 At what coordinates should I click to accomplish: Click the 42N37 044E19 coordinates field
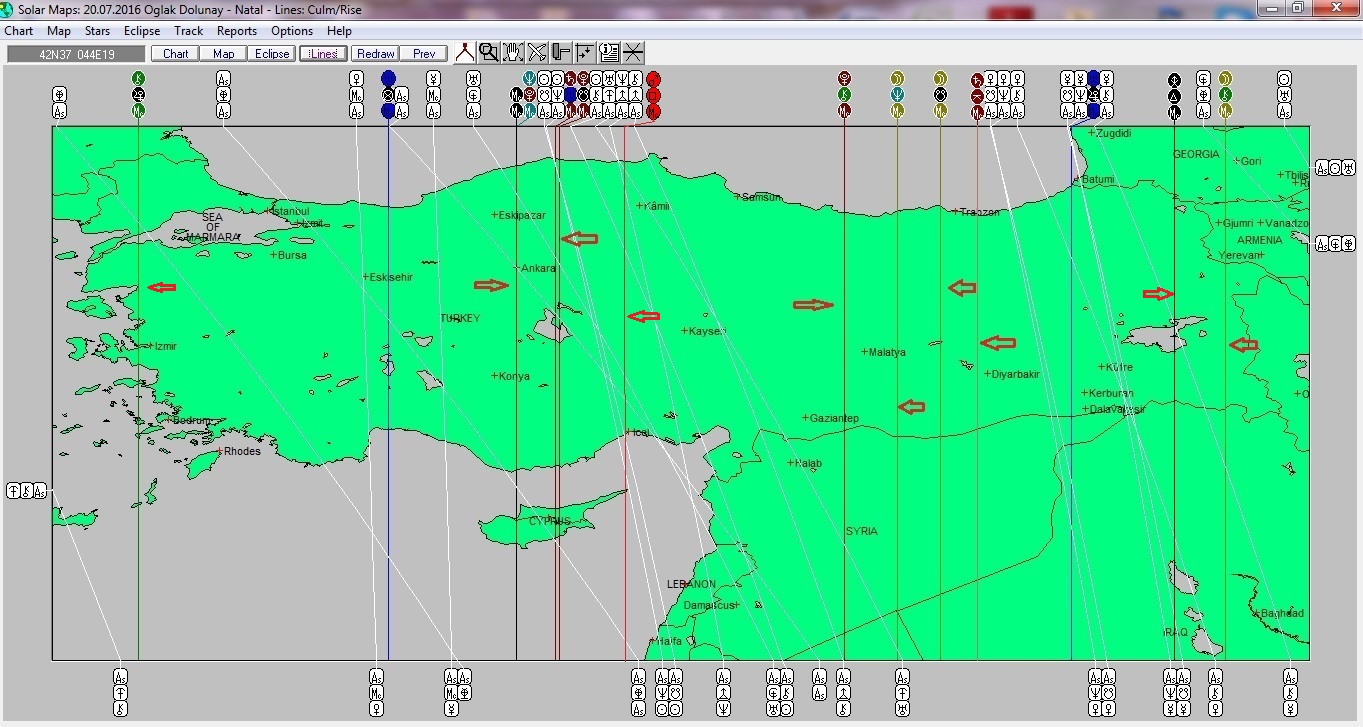coord(75,54)
